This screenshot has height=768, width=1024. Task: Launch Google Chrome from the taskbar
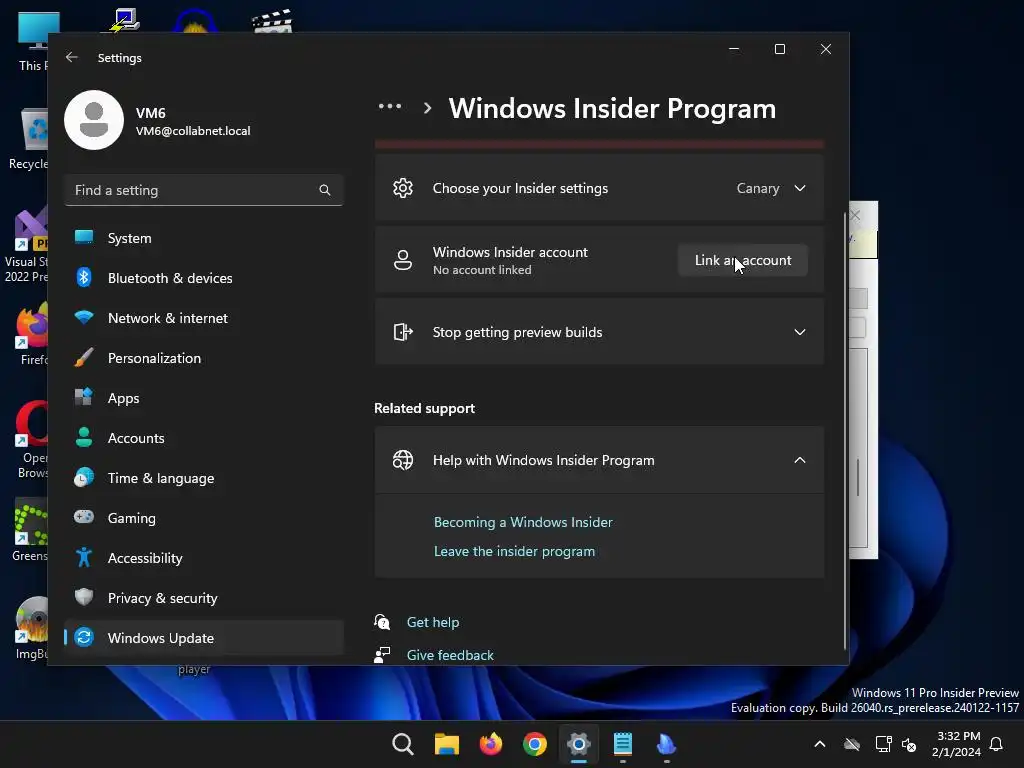(x=535, y=744)
